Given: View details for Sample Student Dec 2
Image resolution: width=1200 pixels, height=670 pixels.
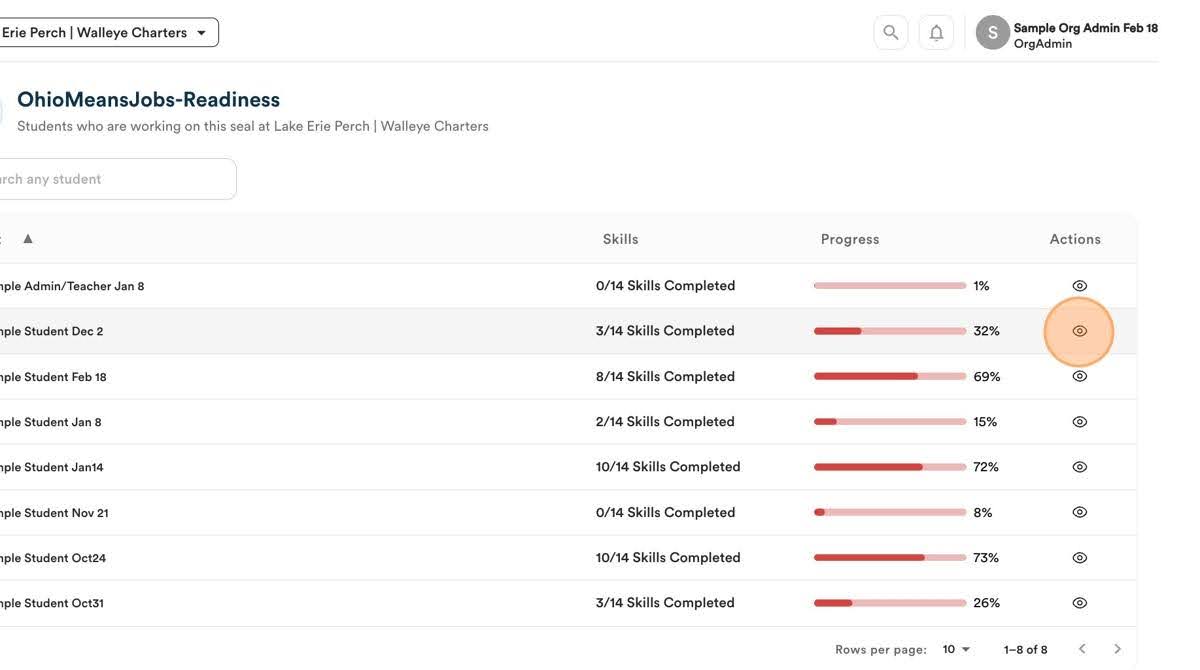Looking at the screenshot, I should [1079, 331].
